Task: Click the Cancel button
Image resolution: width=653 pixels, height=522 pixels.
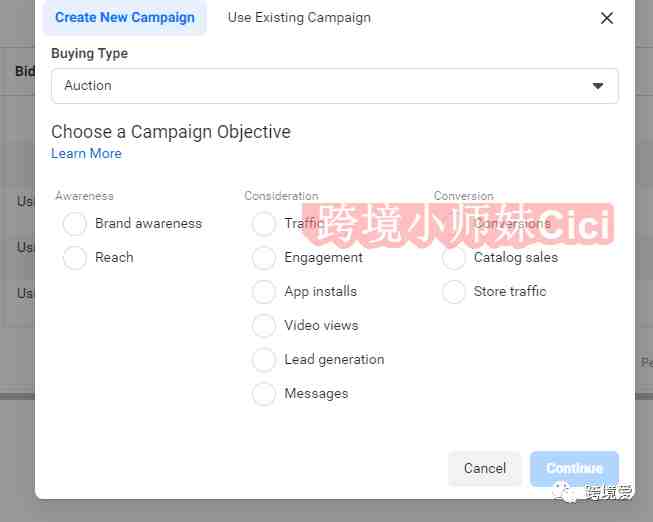Action: point(485,468)
